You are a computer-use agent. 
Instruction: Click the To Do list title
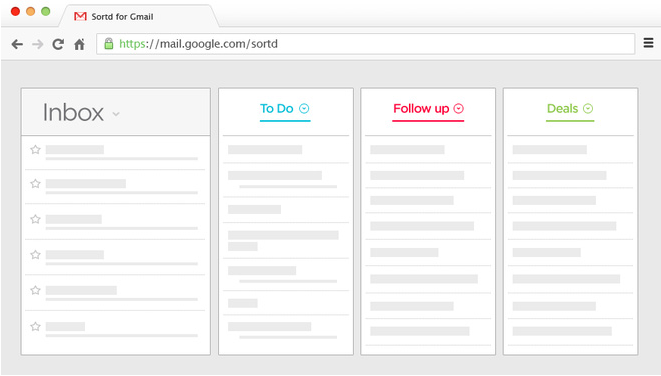pos(277,109)
